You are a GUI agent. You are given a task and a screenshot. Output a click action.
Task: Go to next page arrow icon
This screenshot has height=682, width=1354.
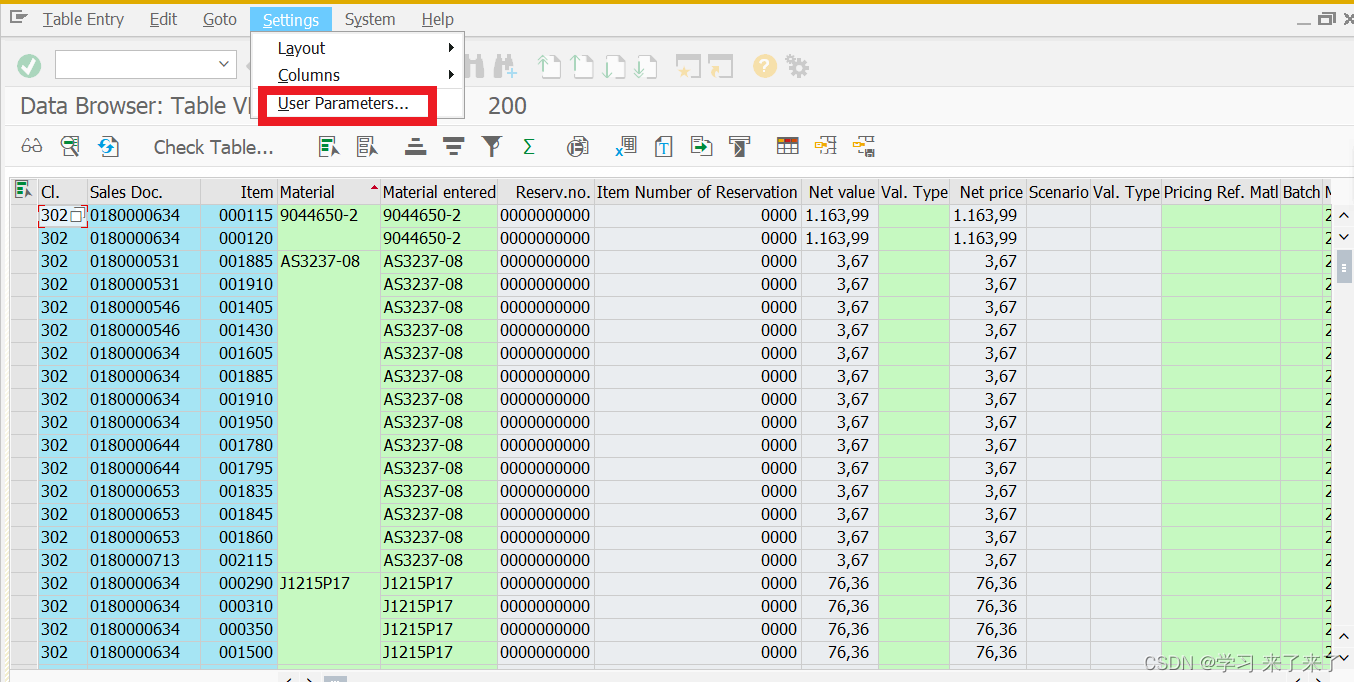point(613,66)
